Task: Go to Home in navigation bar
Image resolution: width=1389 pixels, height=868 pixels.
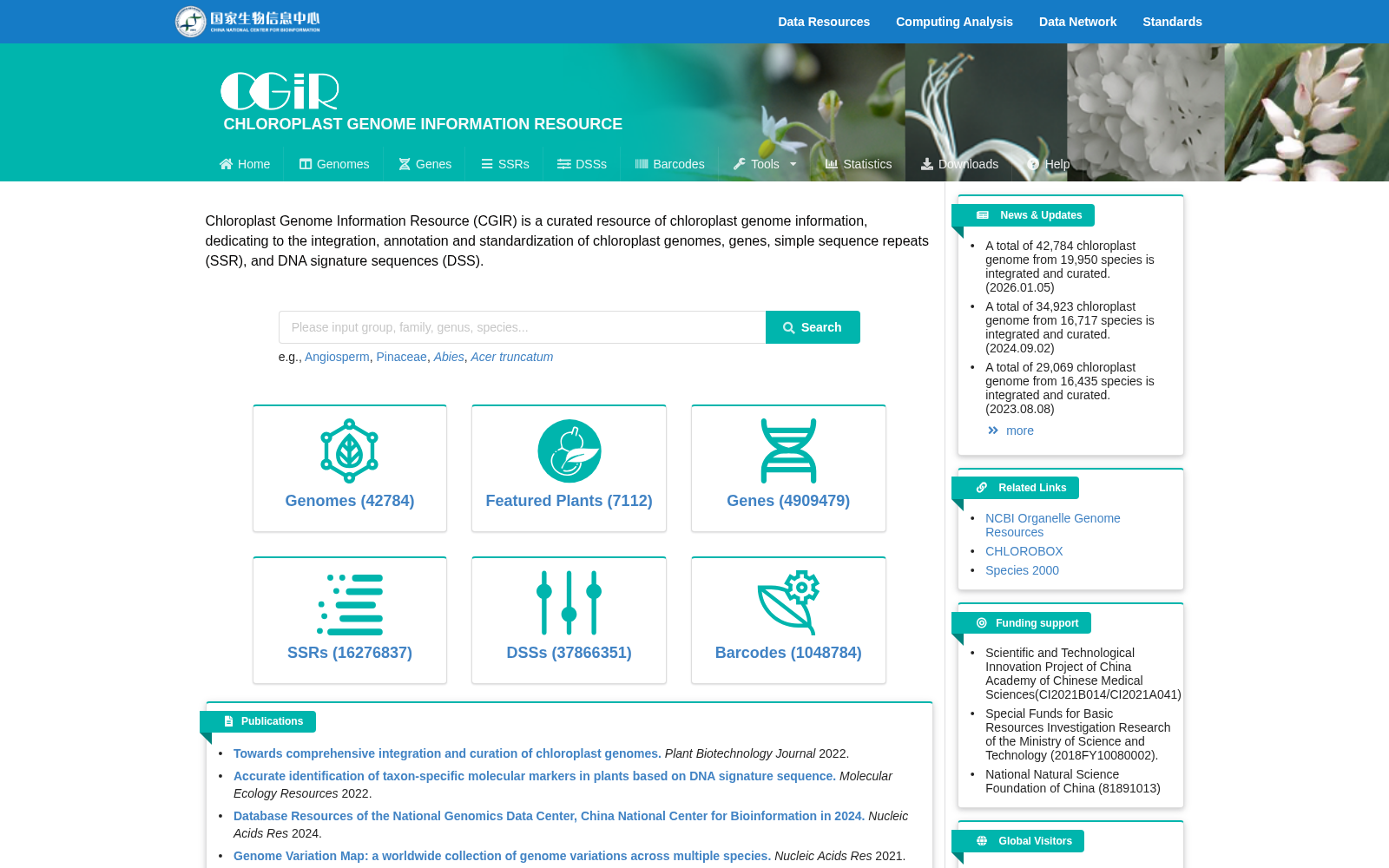Action: [x=245, y=164]
